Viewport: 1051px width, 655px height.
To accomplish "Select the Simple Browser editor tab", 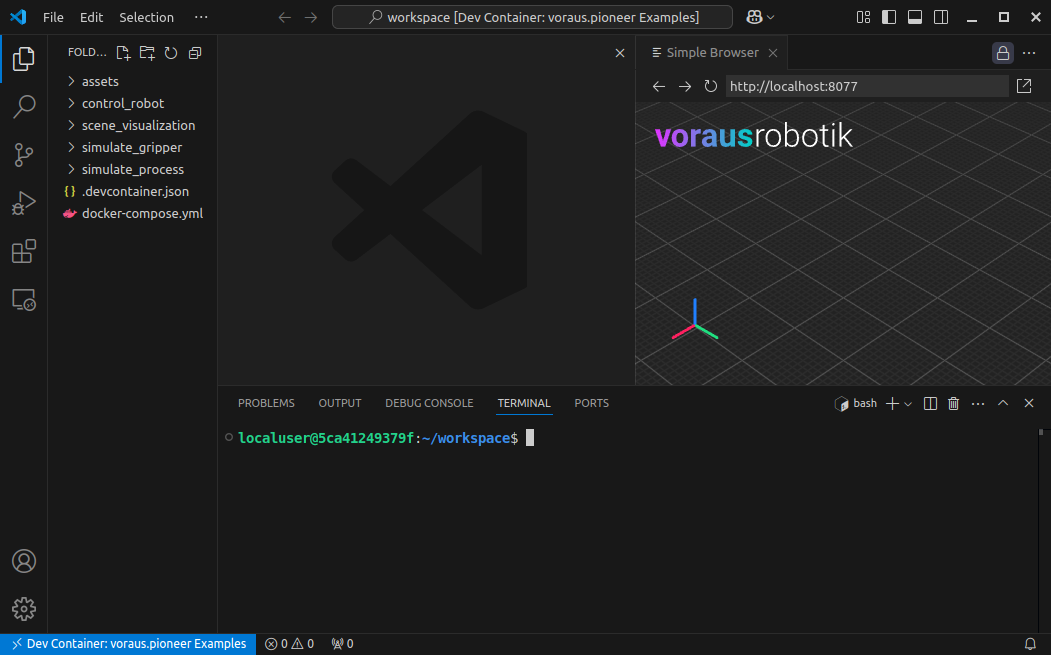I will click(x=711, y=52).
